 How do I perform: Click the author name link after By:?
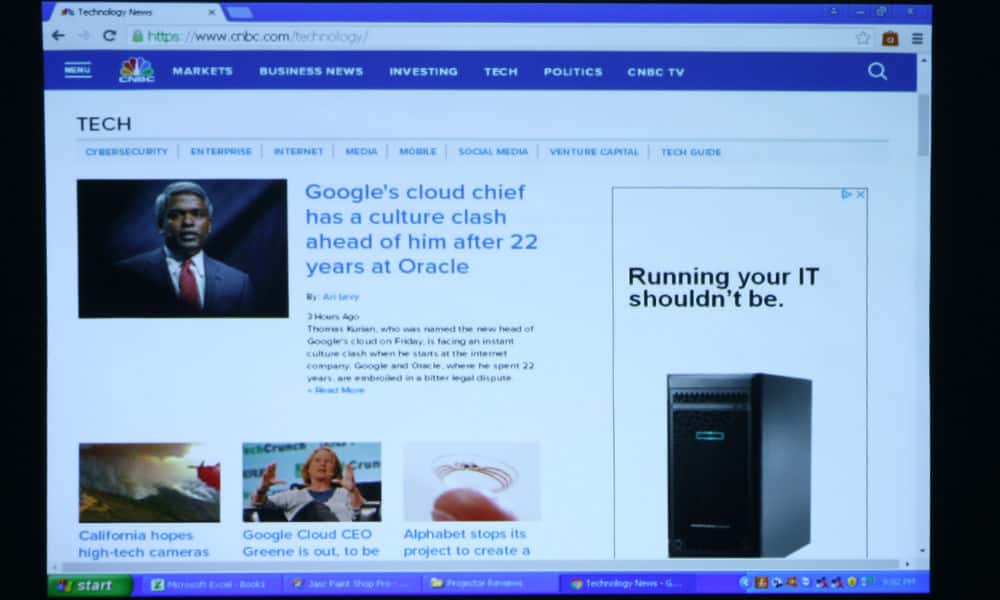(341, 297)
